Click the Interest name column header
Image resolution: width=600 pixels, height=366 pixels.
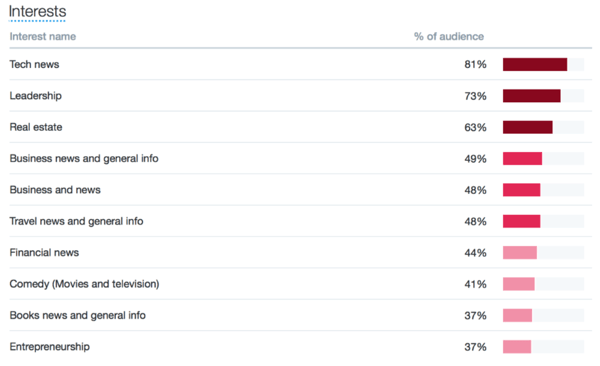point(43,36)
